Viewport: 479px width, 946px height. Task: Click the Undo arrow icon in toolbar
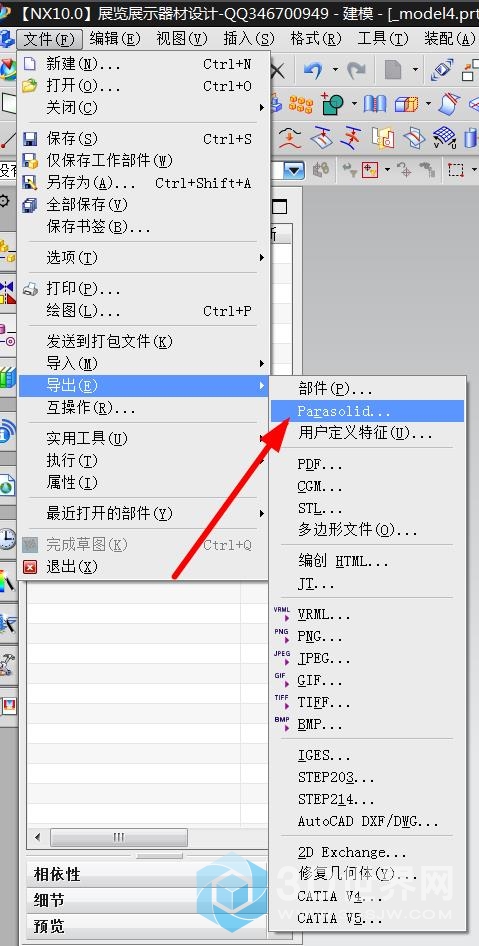[312, 71]
